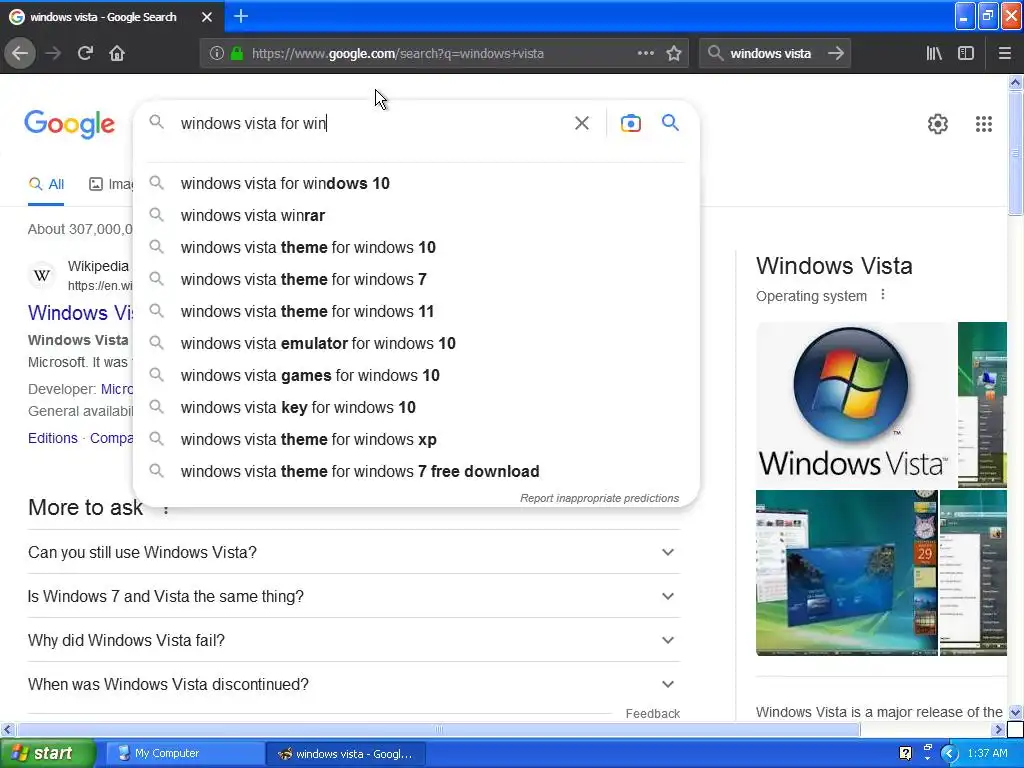Open the Windows Vis Wikipedia result title

80,313
